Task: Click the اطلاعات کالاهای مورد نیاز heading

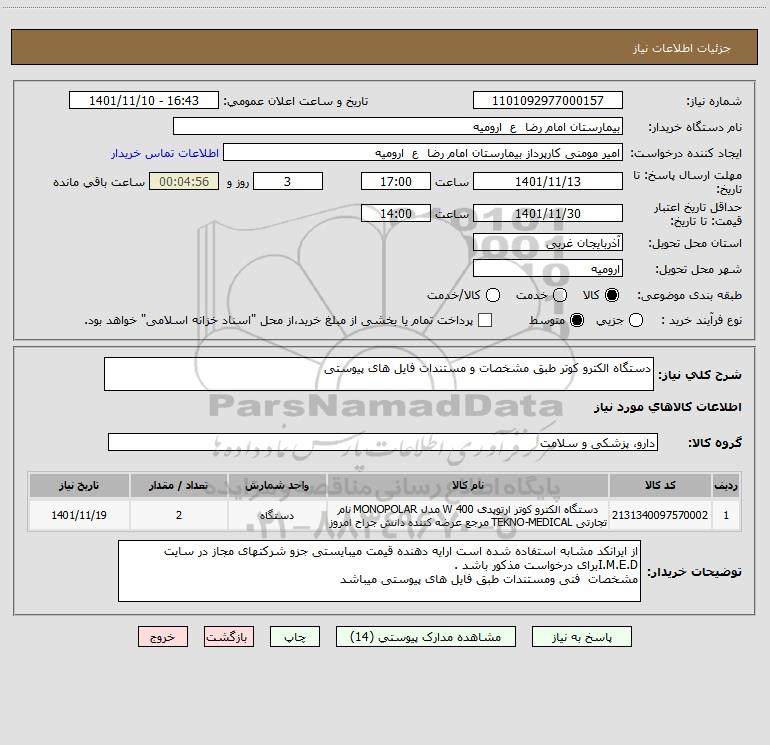Action: 667,407
